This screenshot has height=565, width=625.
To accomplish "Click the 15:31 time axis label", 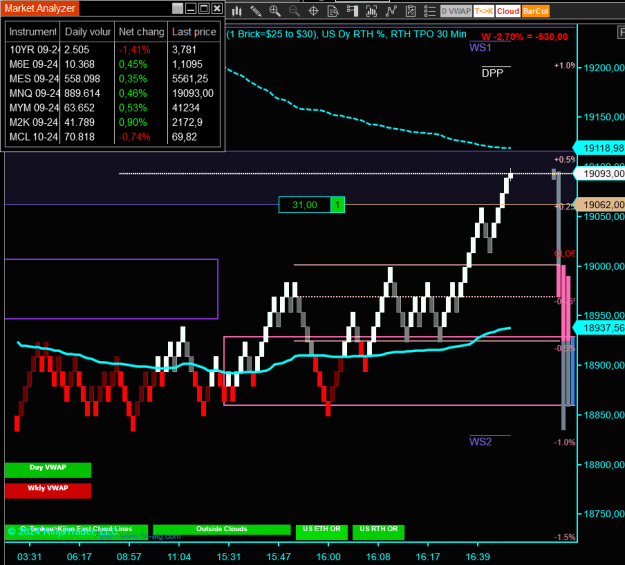I will coord(228,557).
